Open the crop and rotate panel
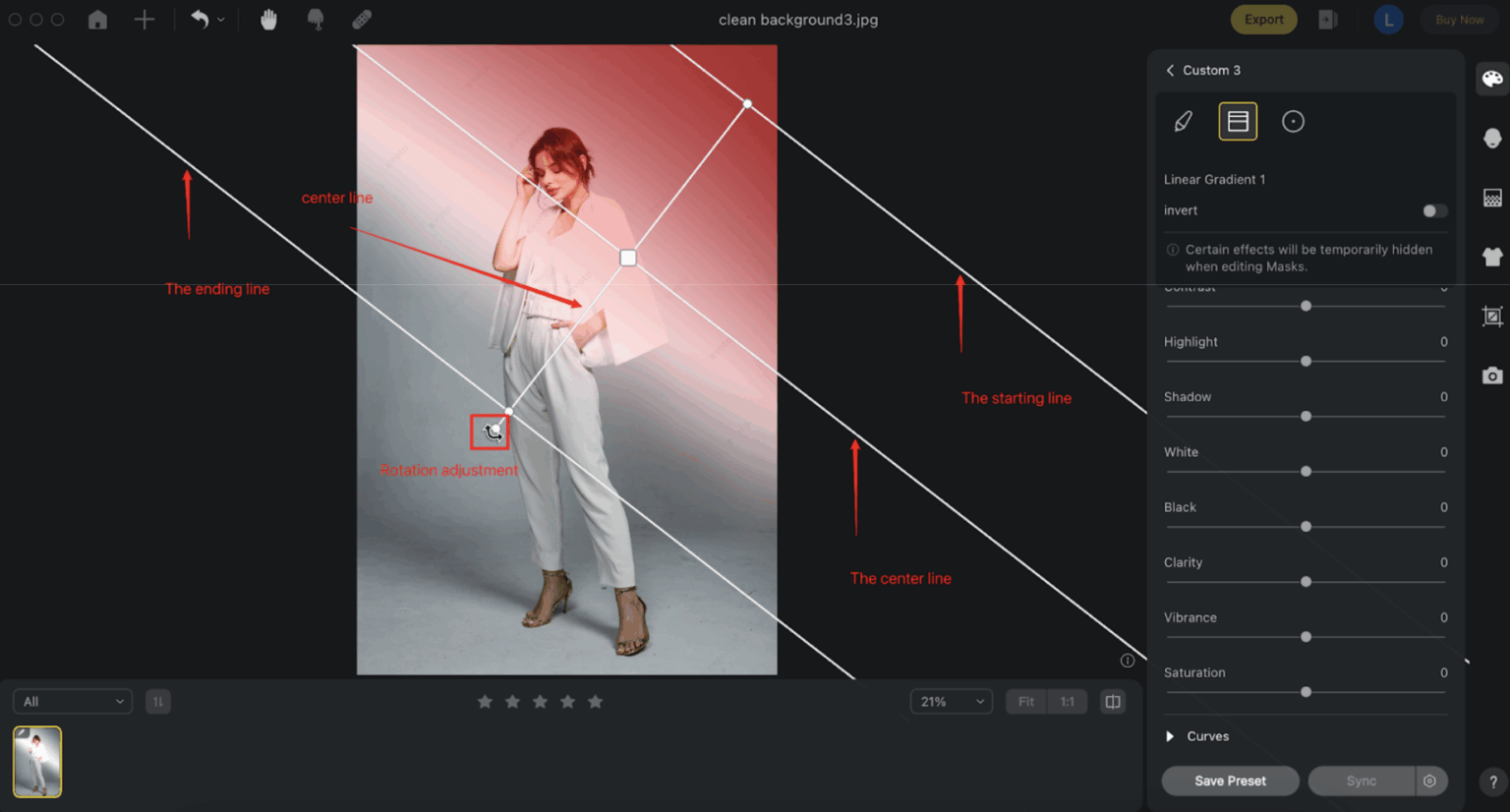Viewport: 1510px width, 812px height. (x=1492, y=317)
